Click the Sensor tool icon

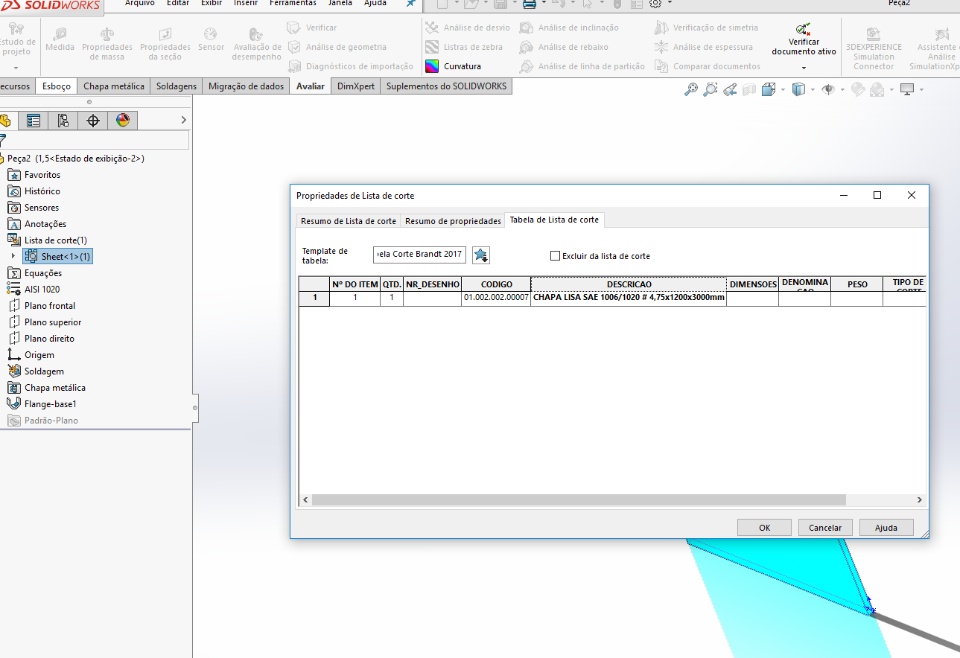(x=211, y=34)
